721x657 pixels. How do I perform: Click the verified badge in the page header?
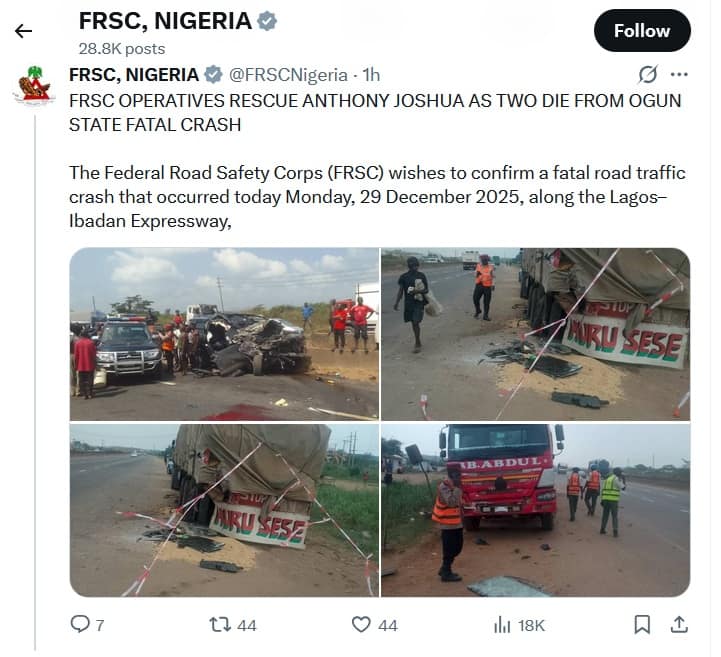[267, 21]
